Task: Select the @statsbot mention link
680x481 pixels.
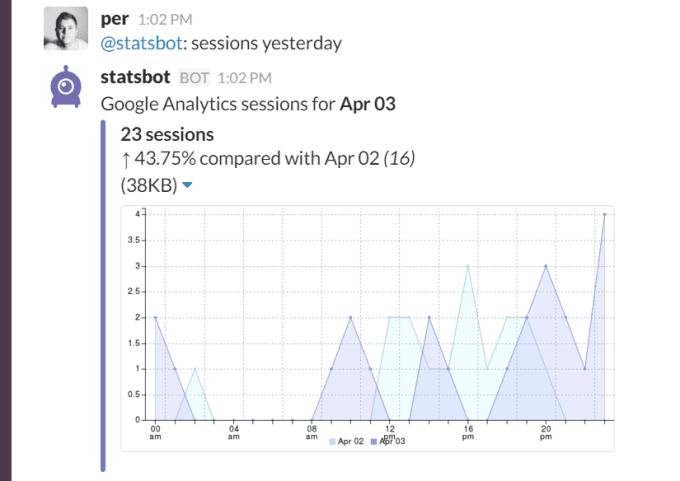Action: pyautogui.click(x=141, y=43)
